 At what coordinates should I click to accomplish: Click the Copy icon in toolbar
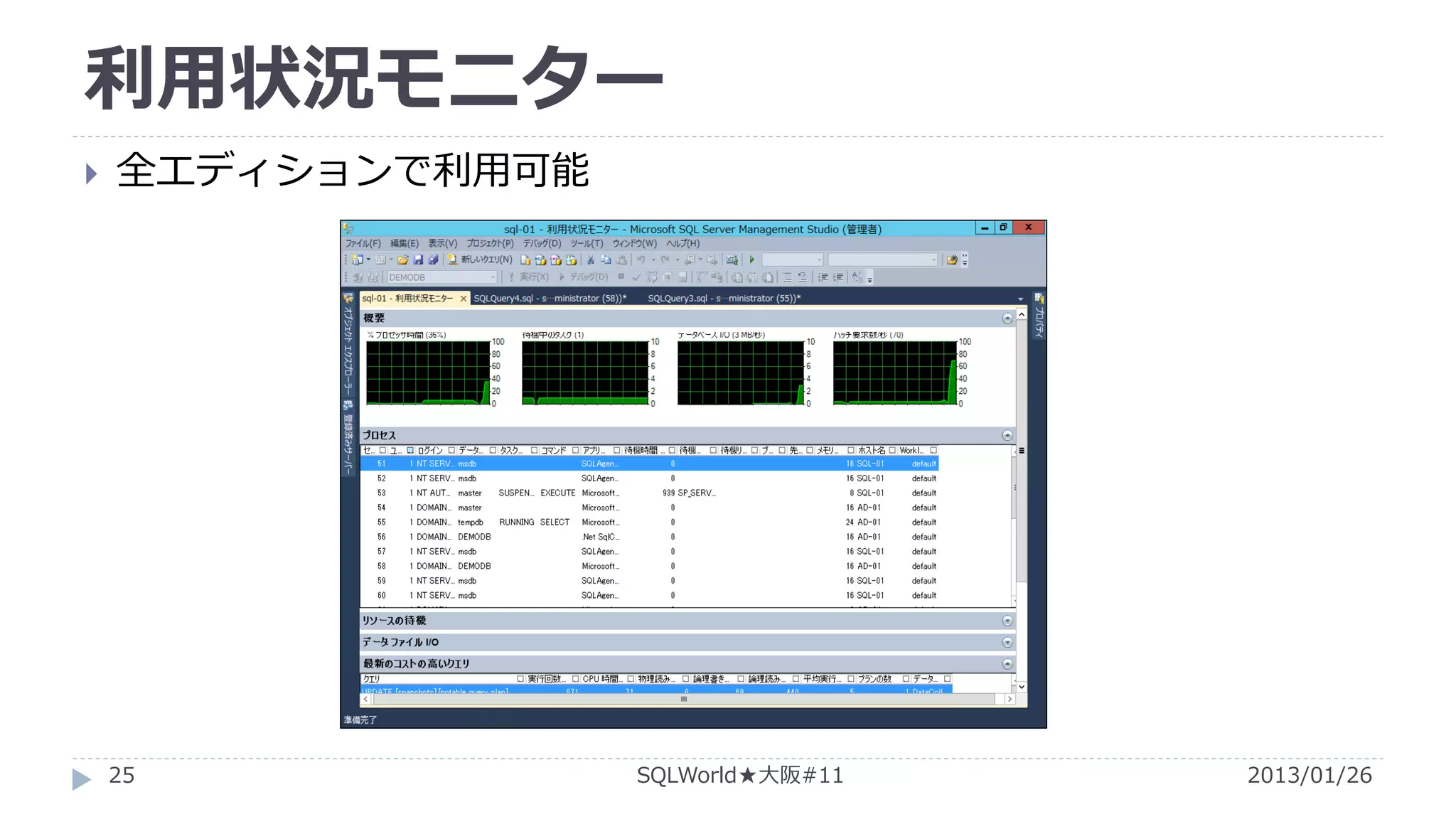pos(606,259)
